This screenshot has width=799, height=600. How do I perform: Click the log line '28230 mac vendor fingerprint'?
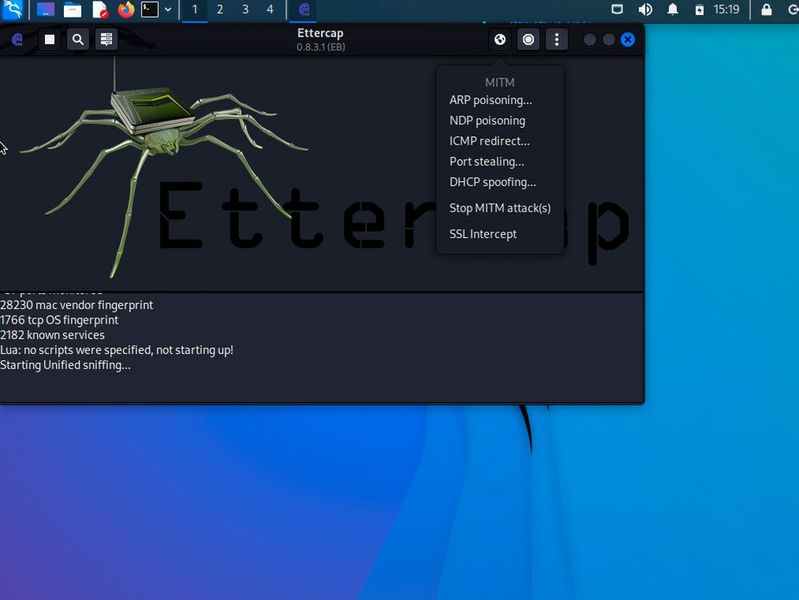[x=76, y=305]
